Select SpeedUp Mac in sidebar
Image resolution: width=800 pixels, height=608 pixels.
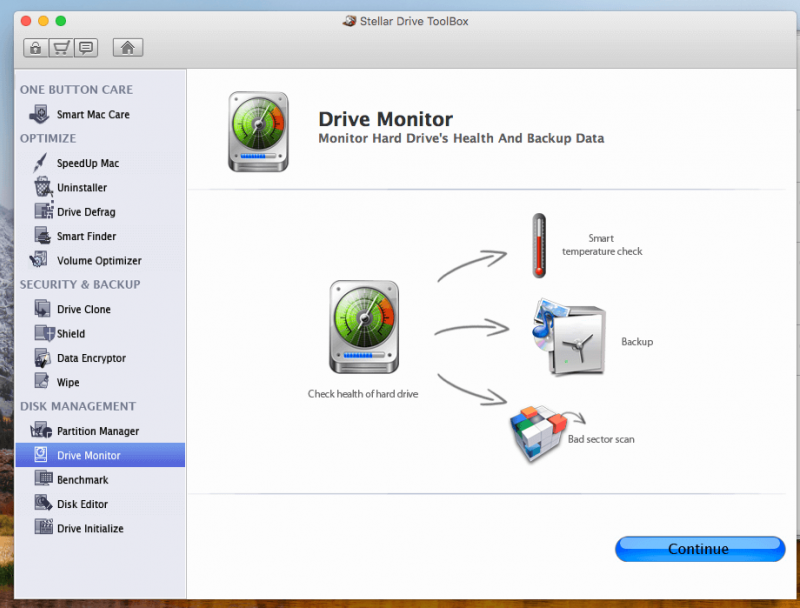[88, 163]
